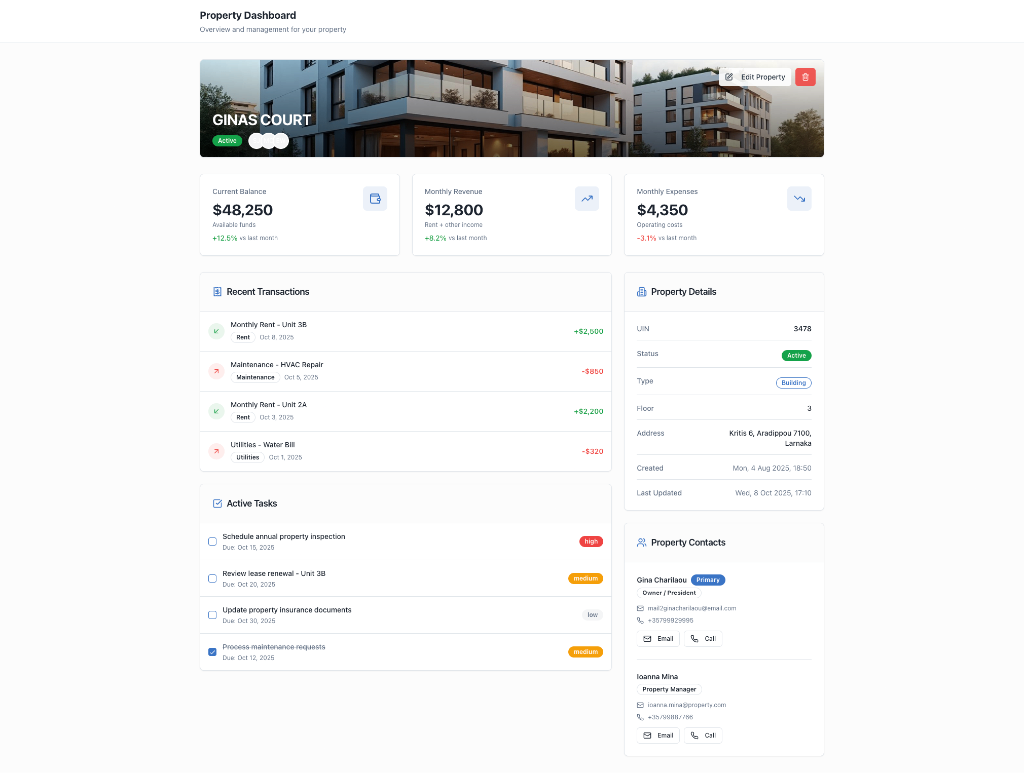Check the Update property insurance documents task
The image size is (1024, 773).
212,615
